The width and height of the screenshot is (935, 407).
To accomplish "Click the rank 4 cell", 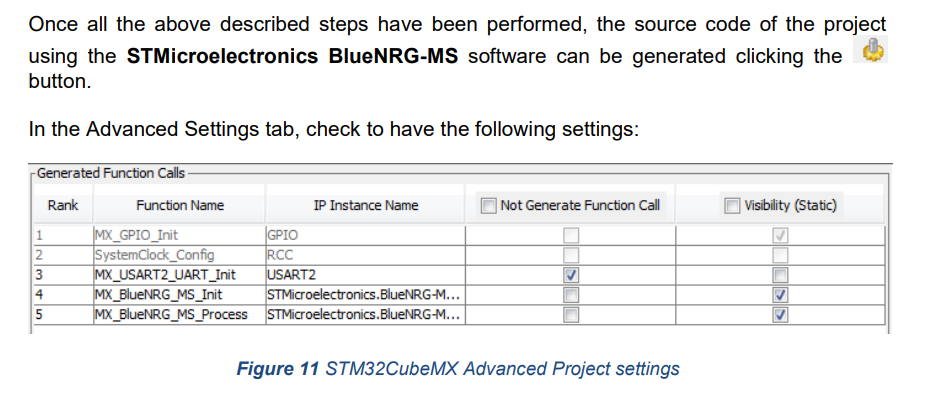I will [x=63, y=295].
